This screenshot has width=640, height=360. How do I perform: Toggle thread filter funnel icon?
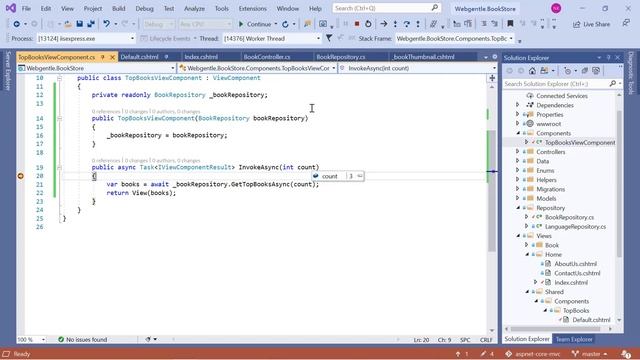329,38
